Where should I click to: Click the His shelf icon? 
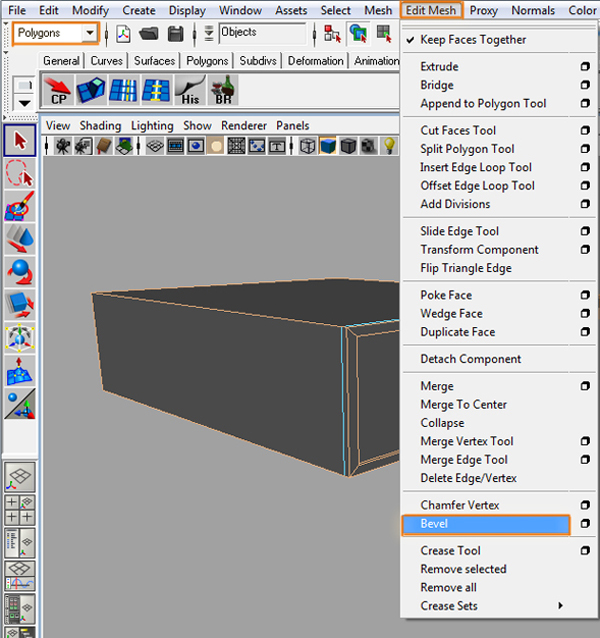(x=190, y=90)
